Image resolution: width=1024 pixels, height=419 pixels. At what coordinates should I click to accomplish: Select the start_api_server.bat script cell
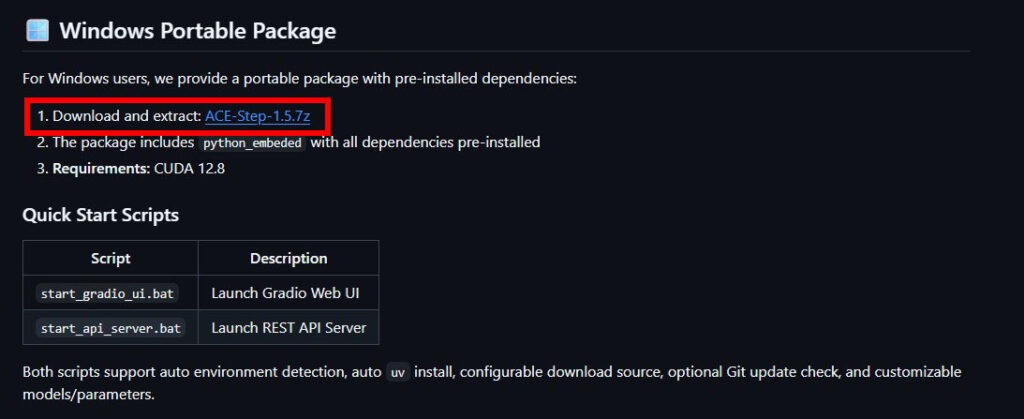tap(110, 328)
